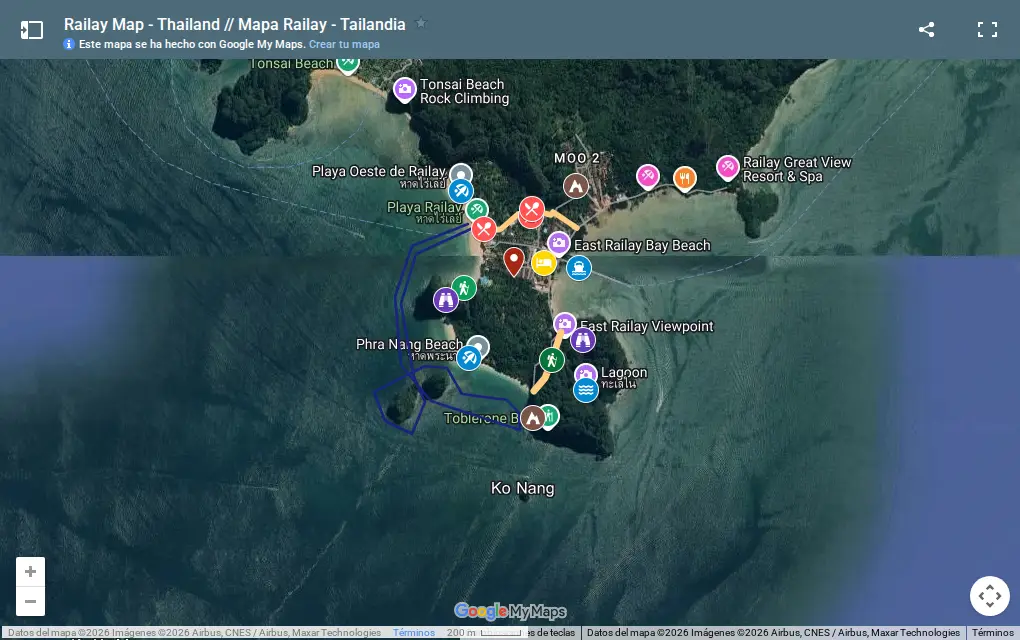Click the camera marker at East Railay Viewpoint

click(x=564, y=324)
